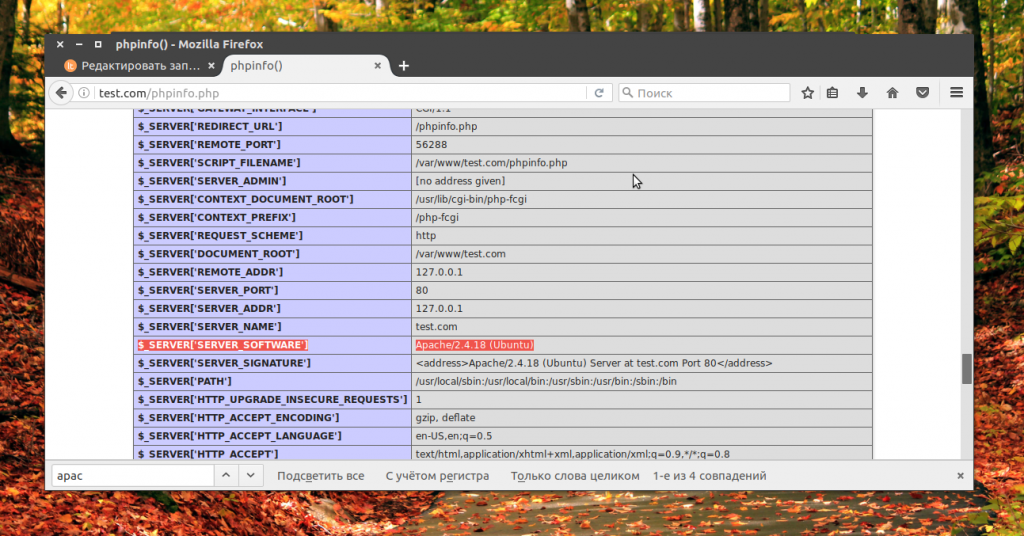Bookmark this page with the star icon
Screen dimensions: 1024x536
coord(808,93)
